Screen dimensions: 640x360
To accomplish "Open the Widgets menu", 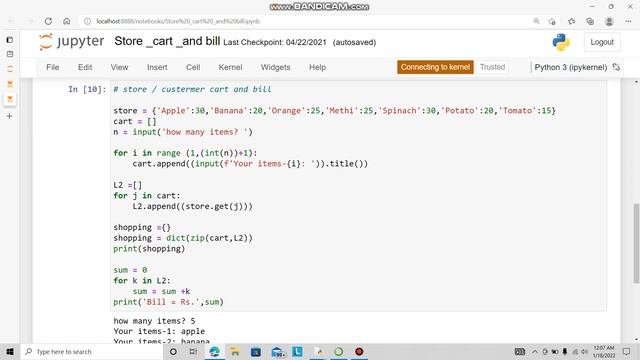I will 276,67.
